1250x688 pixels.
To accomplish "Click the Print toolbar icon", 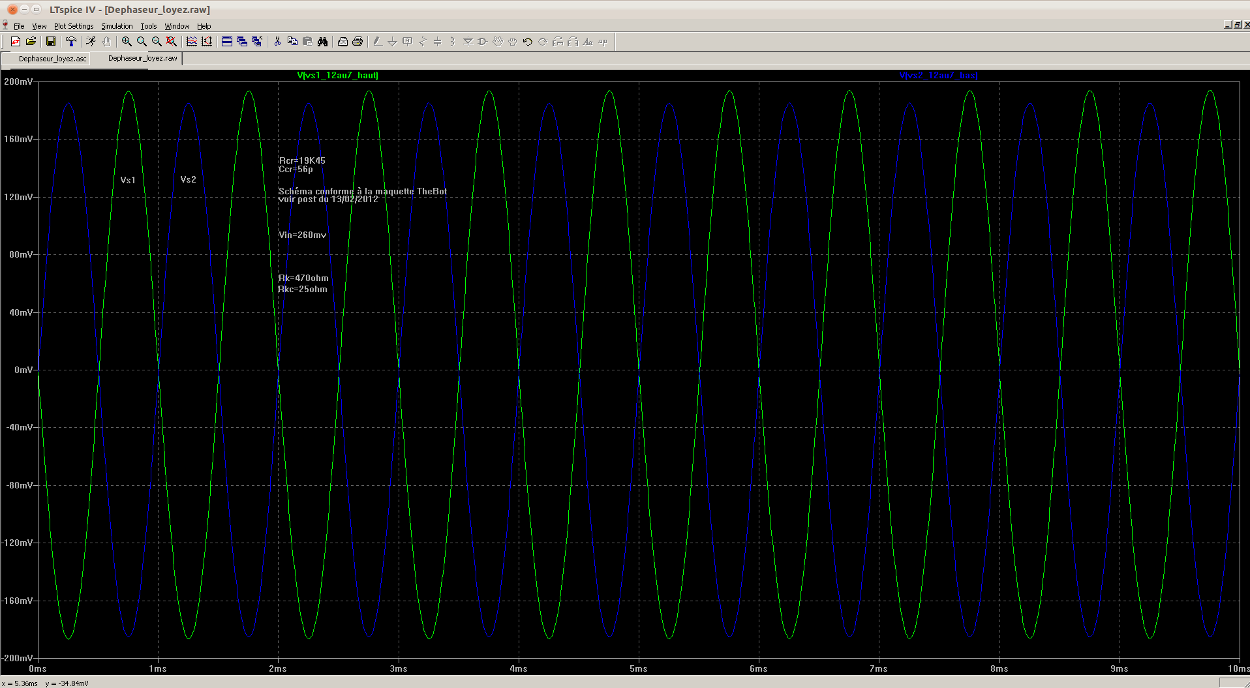I will (x=358, y=41).
